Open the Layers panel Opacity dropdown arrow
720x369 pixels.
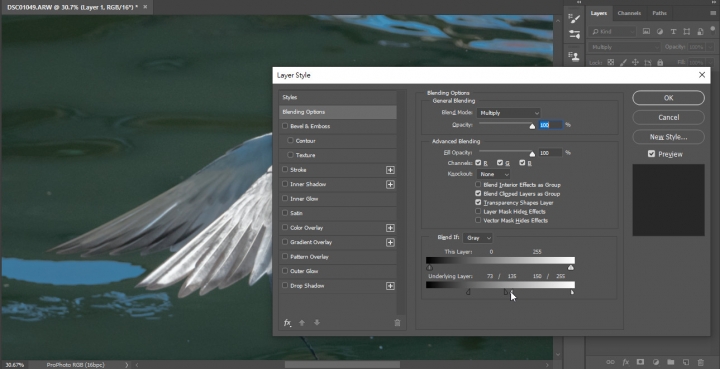tap(710, 47)
